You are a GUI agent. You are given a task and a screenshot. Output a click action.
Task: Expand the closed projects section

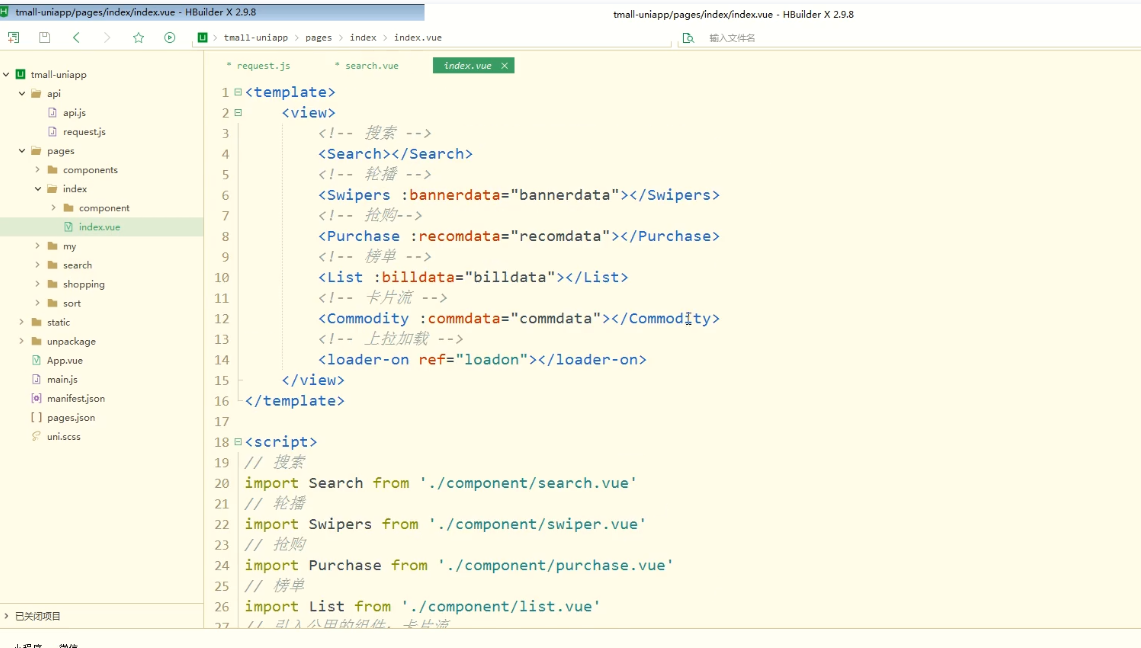[x=7, y=616]
